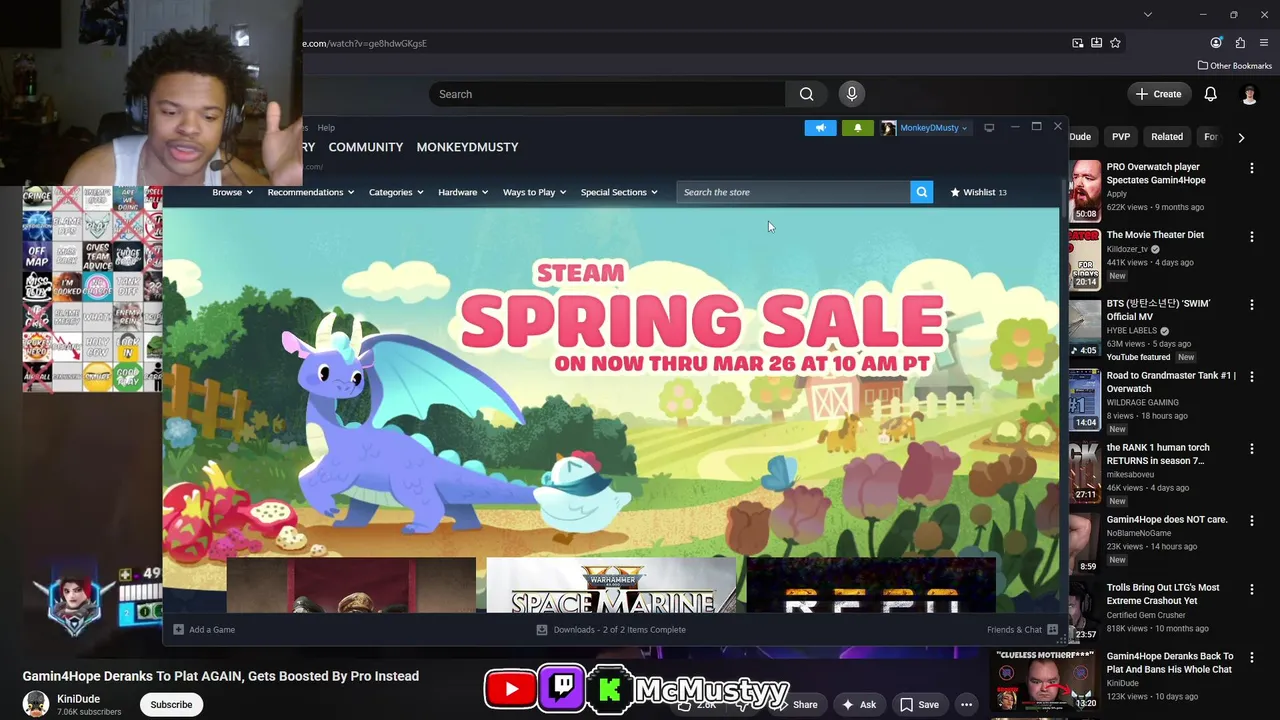Open the browser Extensions puzzle icon
This screenshot has width=1280, height=720.
click(x=1240, y=43)
